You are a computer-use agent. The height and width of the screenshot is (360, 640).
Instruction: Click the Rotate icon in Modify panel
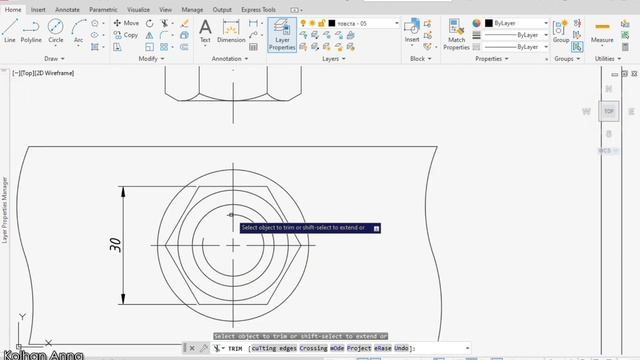(x=150, y=23)
